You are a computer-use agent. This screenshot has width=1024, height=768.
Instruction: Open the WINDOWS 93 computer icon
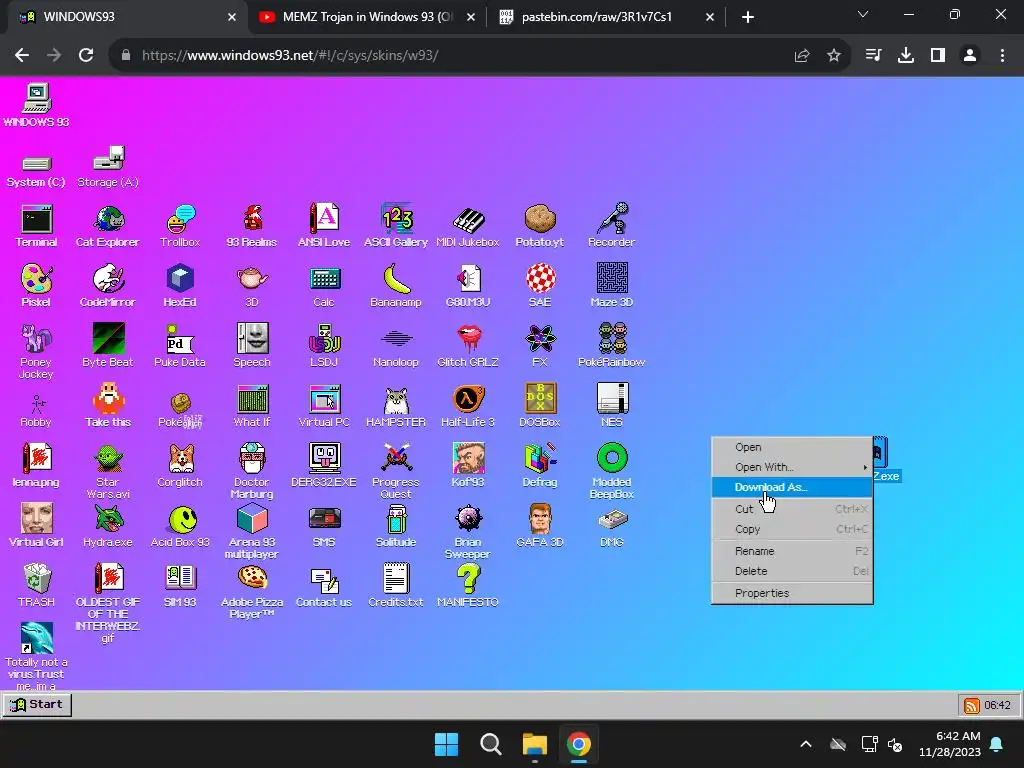point(37,105)
